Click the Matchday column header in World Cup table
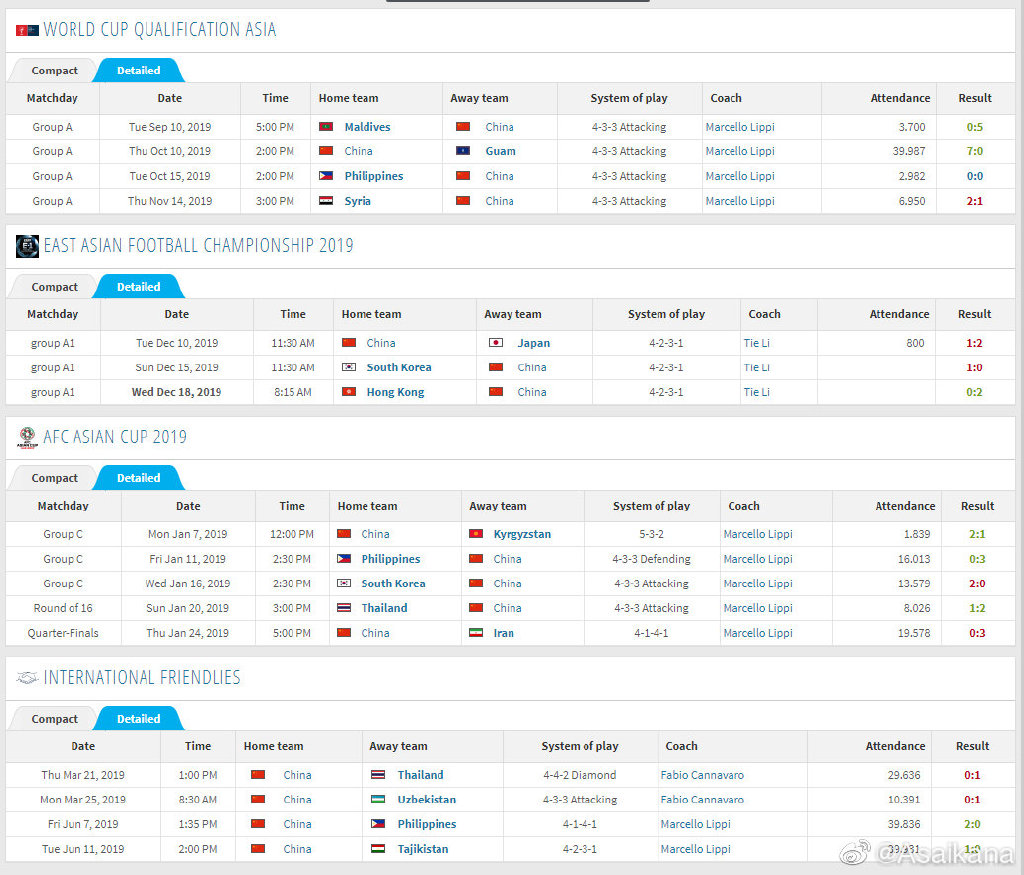The width and height of the screenshot is (1024, 875). 52,98
